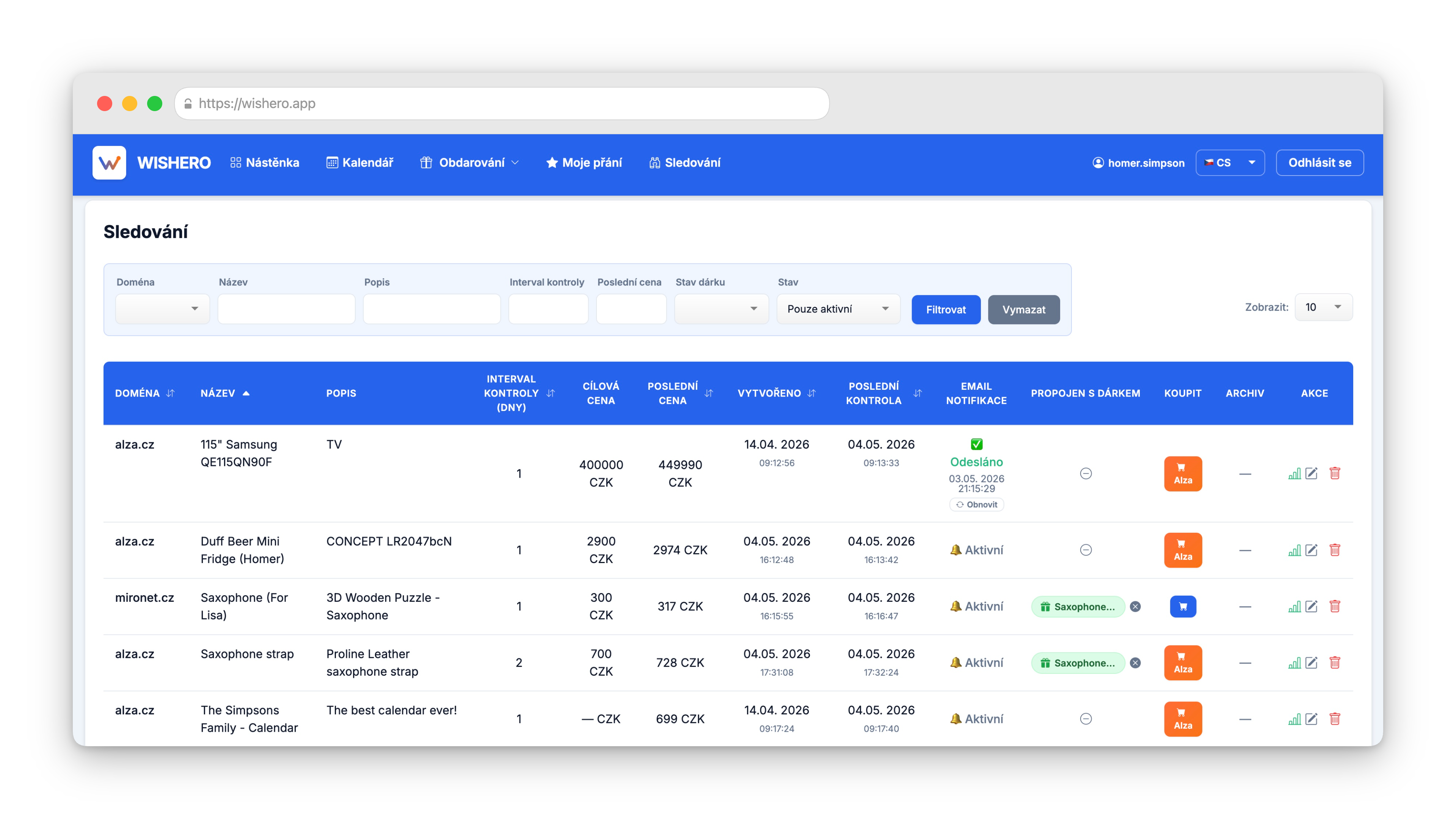Open the Doména filter dropdown
This screenshot has height=819, width=1456.
point(162,309)
